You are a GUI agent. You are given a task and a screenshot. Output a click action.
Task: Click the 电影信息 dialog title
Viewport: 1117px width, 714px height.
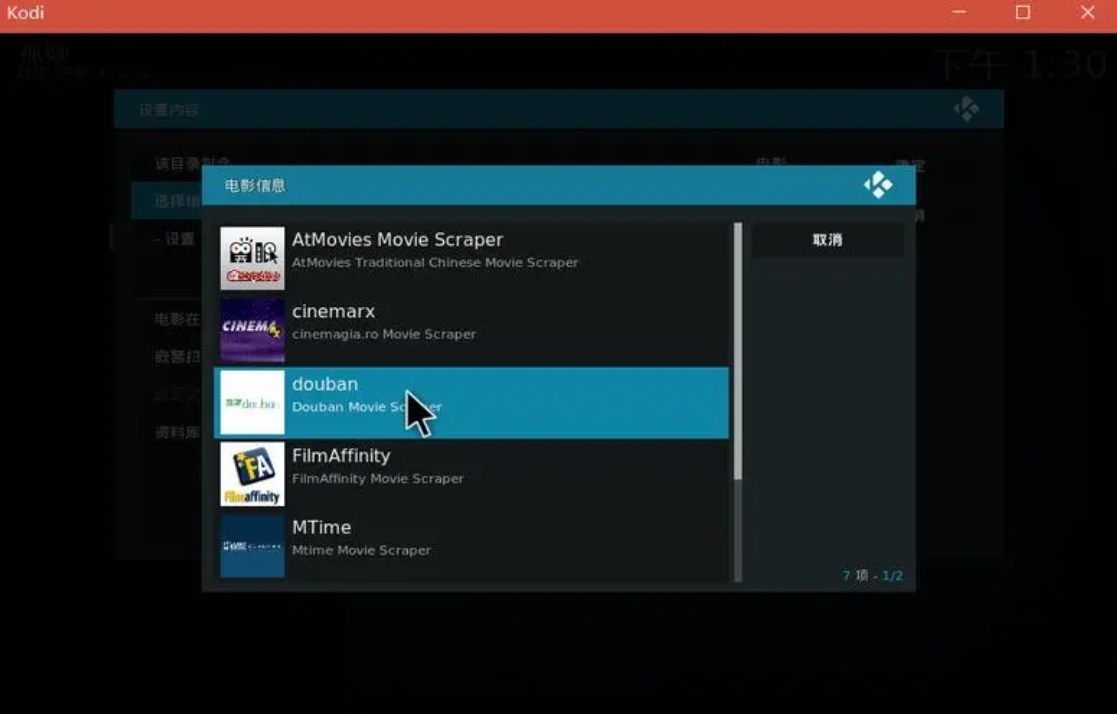pos(255,186)
